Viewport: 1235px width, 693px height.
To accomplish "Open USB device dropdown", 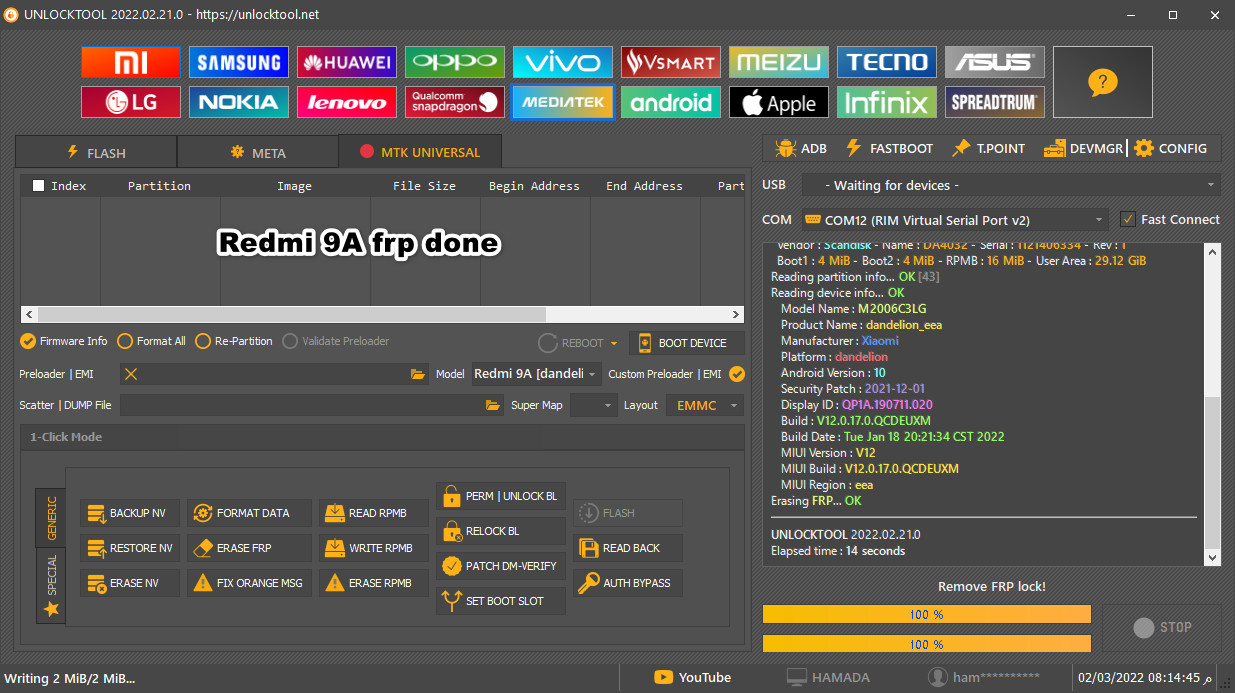I will pyautogui.click(x=1012, y=185).
